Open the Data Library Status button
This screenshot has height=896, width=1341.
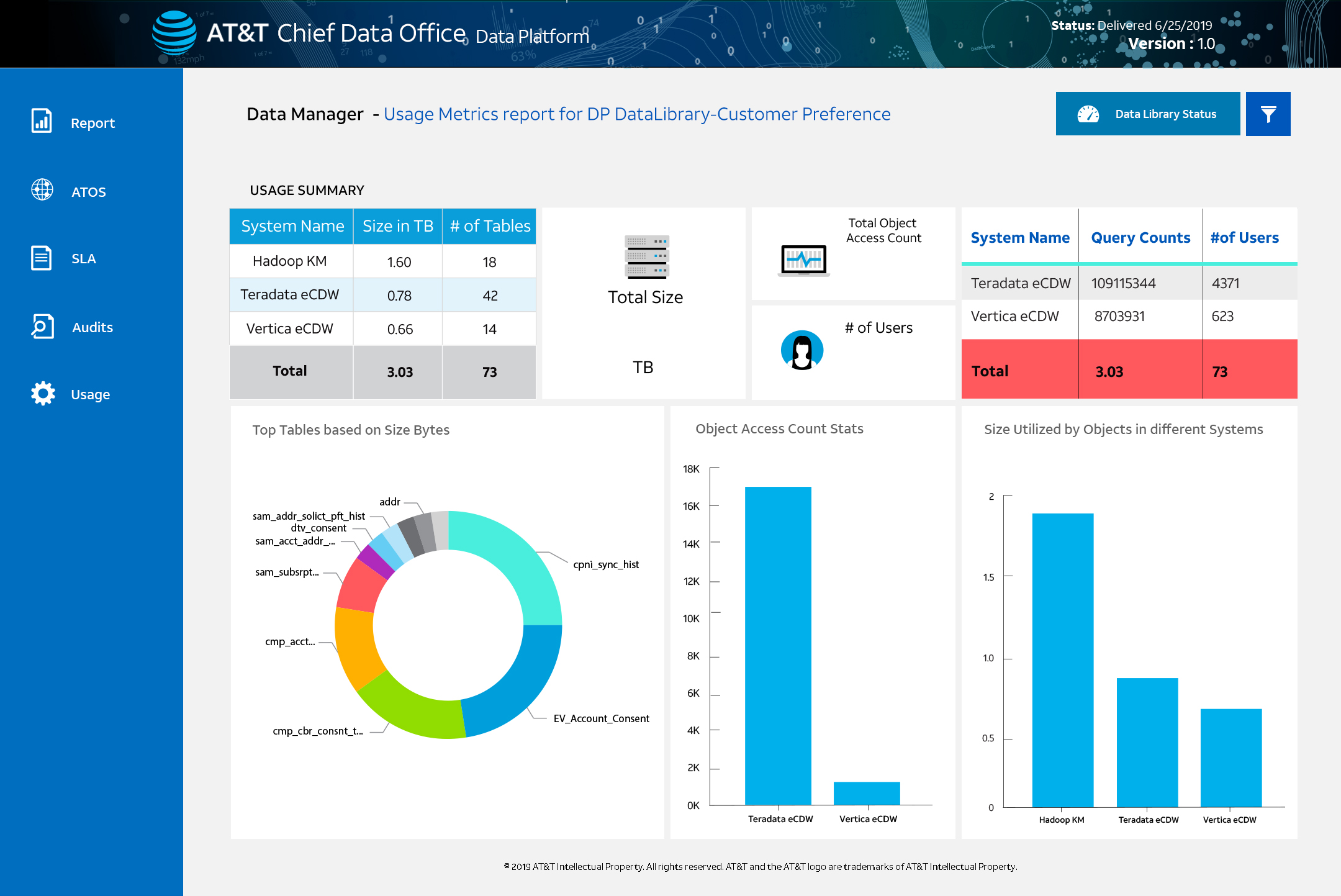click(1147, 114)
